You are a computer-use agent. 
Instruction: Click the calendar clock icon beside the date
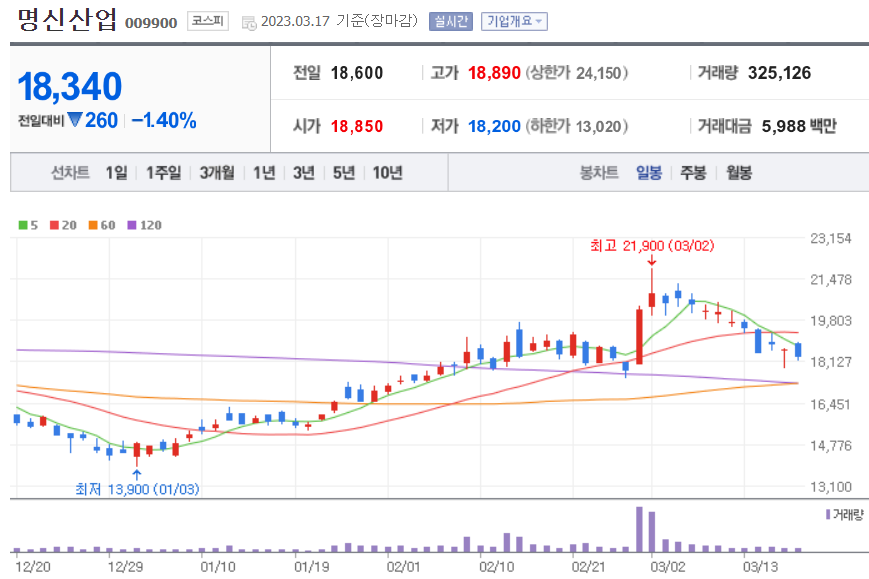[x=249, y=23]
